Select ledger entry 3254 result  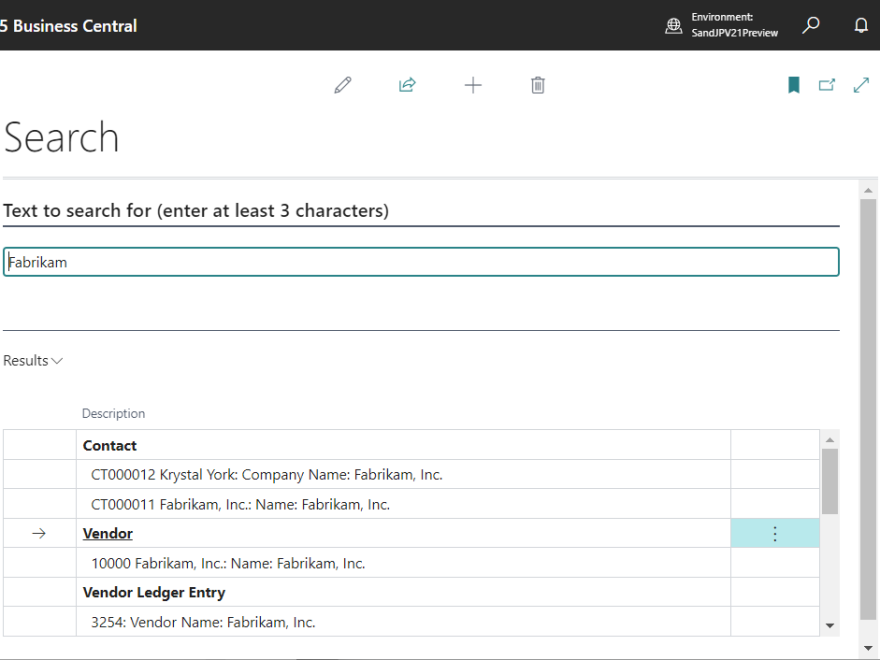(411, 622)
